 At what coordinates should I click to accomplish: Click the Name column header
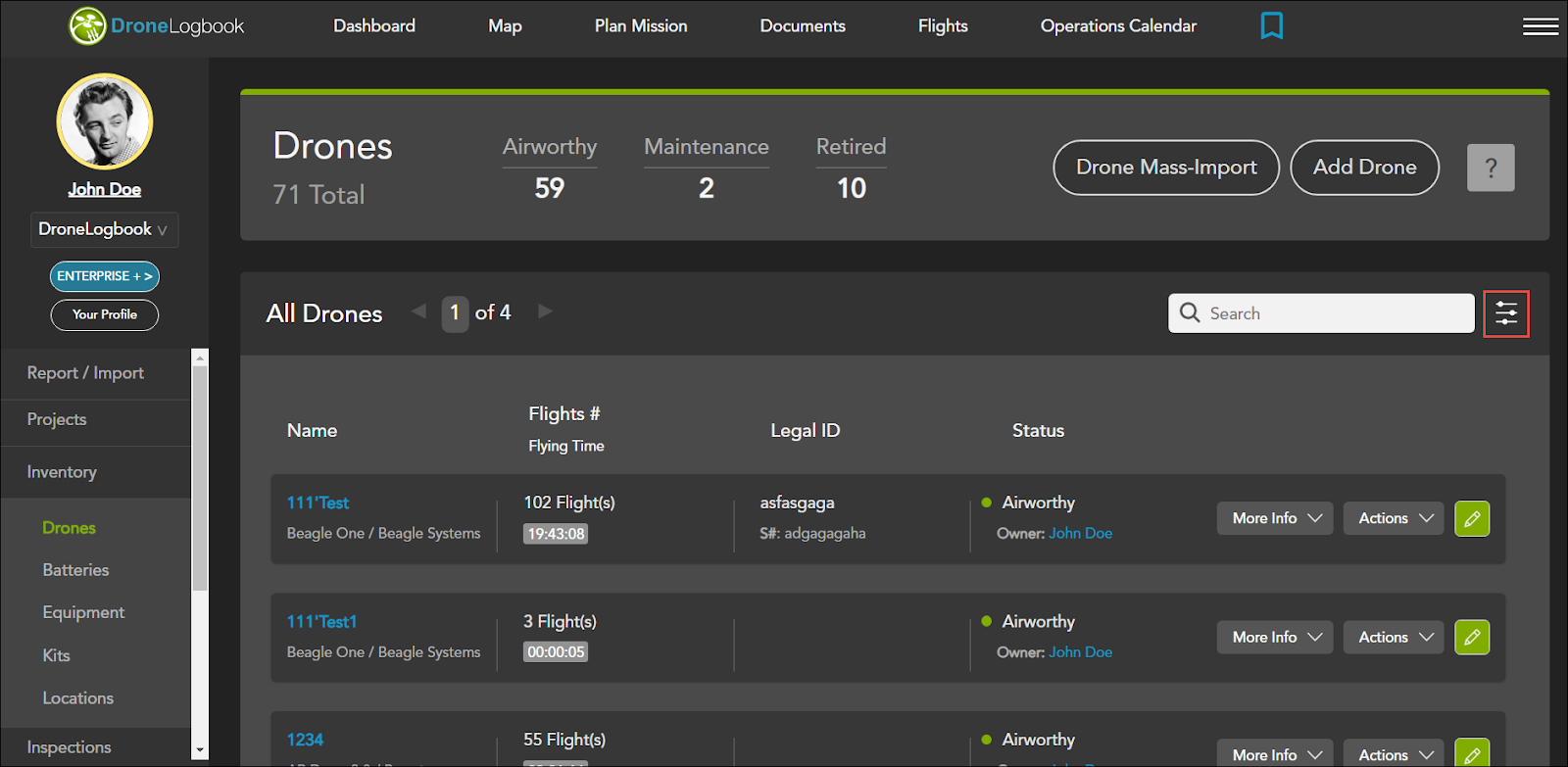(x=312, y=431)
